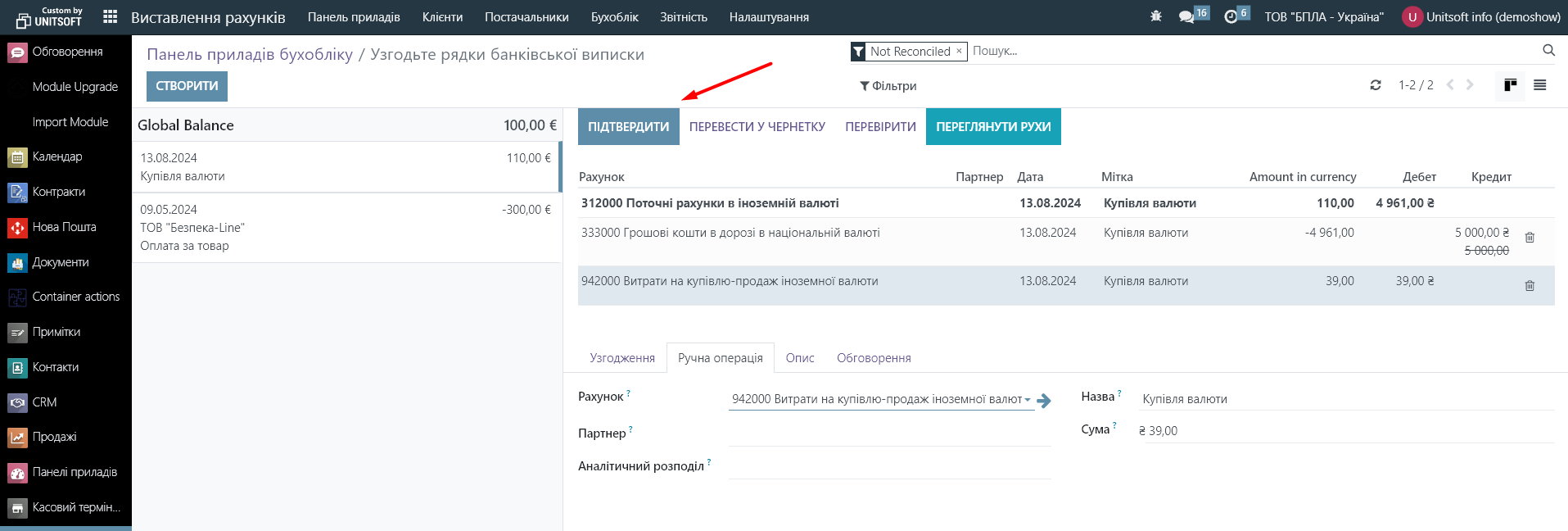Viewport: 1568px width, 531px height.
Task: Delete the 942000 account line
Action: coord(1529,286)
